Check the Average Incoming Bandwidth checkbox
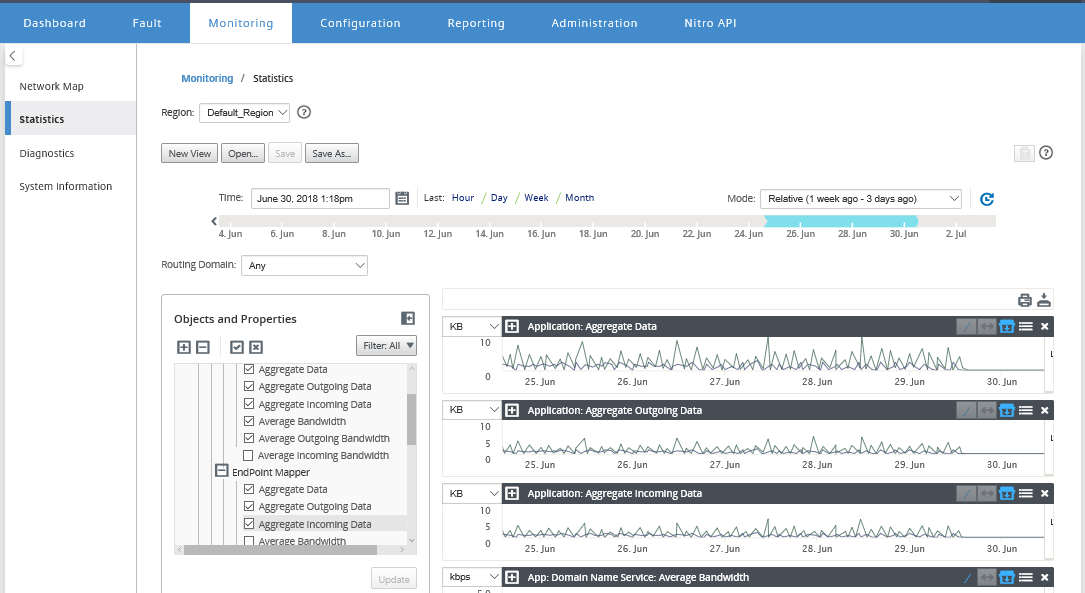Screen dimensions: 1085x593 click(248, 455)
